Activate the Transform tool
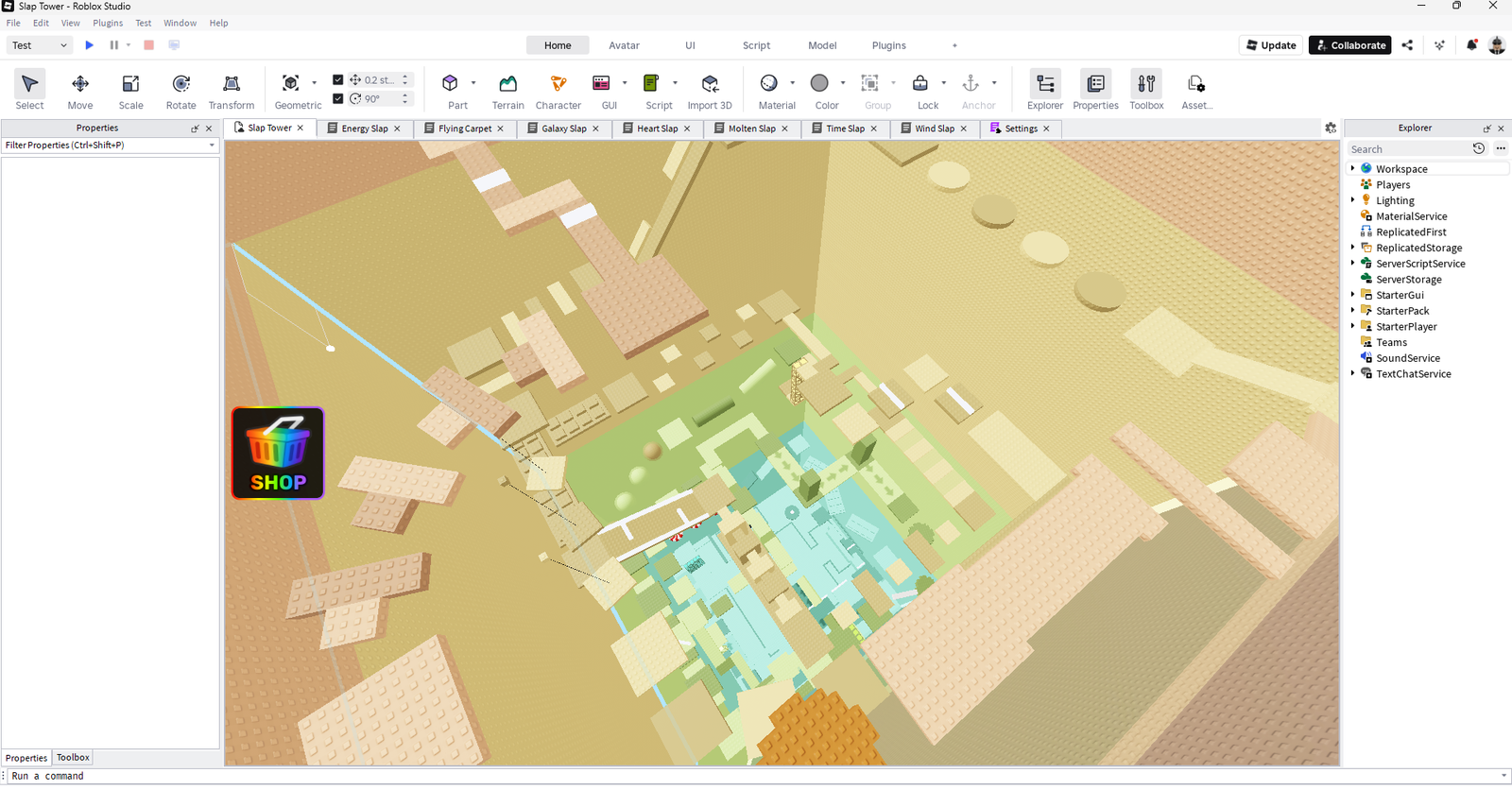 [232, 91]
